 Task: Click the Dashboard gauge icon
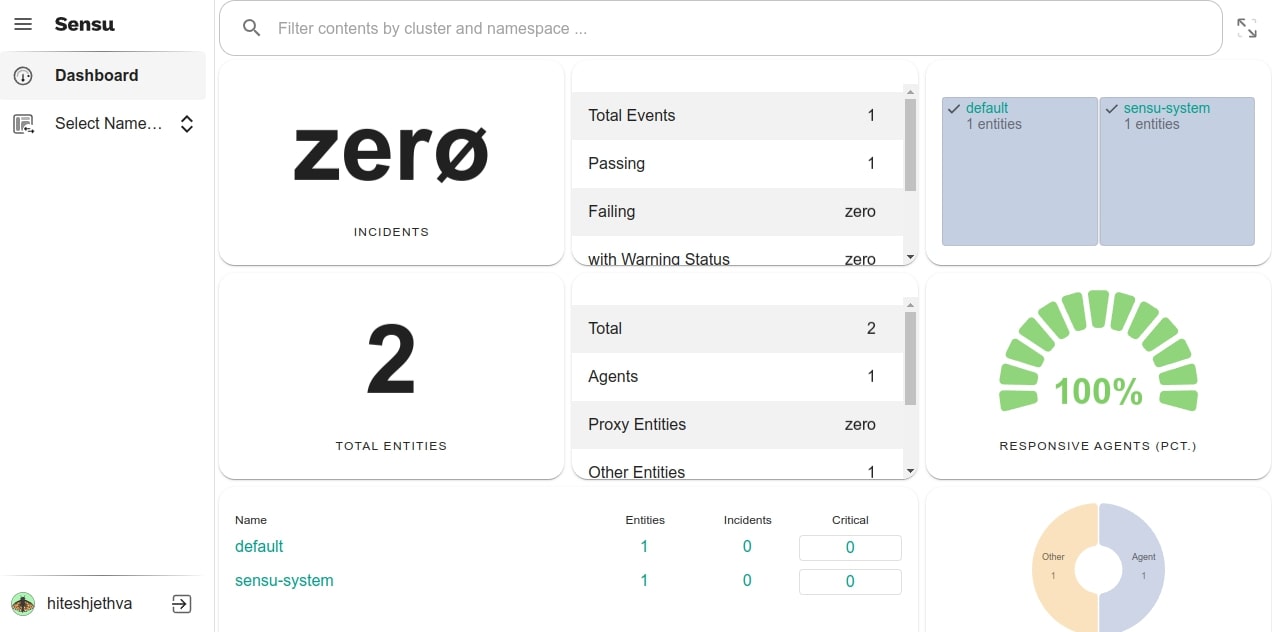tap(23, 76)
